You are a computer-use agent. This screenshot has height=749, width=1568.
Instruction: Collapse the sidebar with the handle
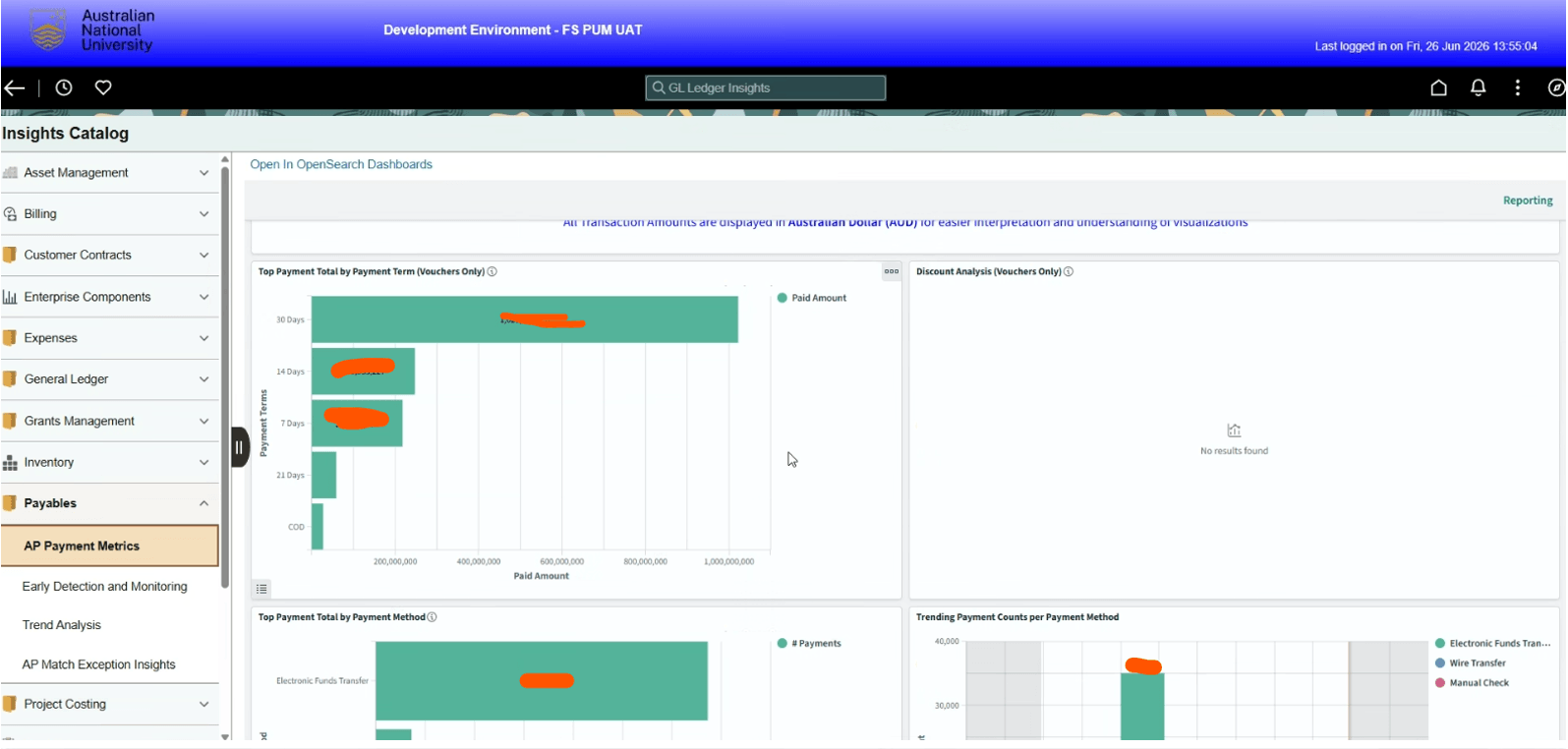(239, 447)
